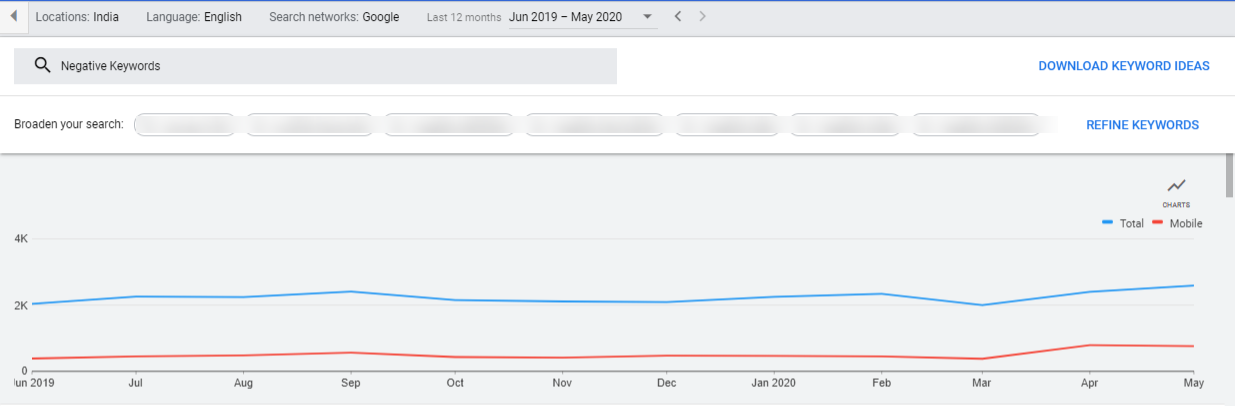Click the Dec axis label
Screen dimensions: 1236x406
(667, 382)
